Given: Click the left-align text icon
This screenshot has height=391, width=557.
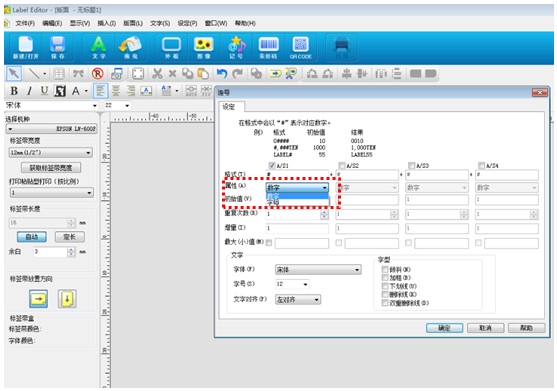Looking at the screenshot, I should pos(101,91).
